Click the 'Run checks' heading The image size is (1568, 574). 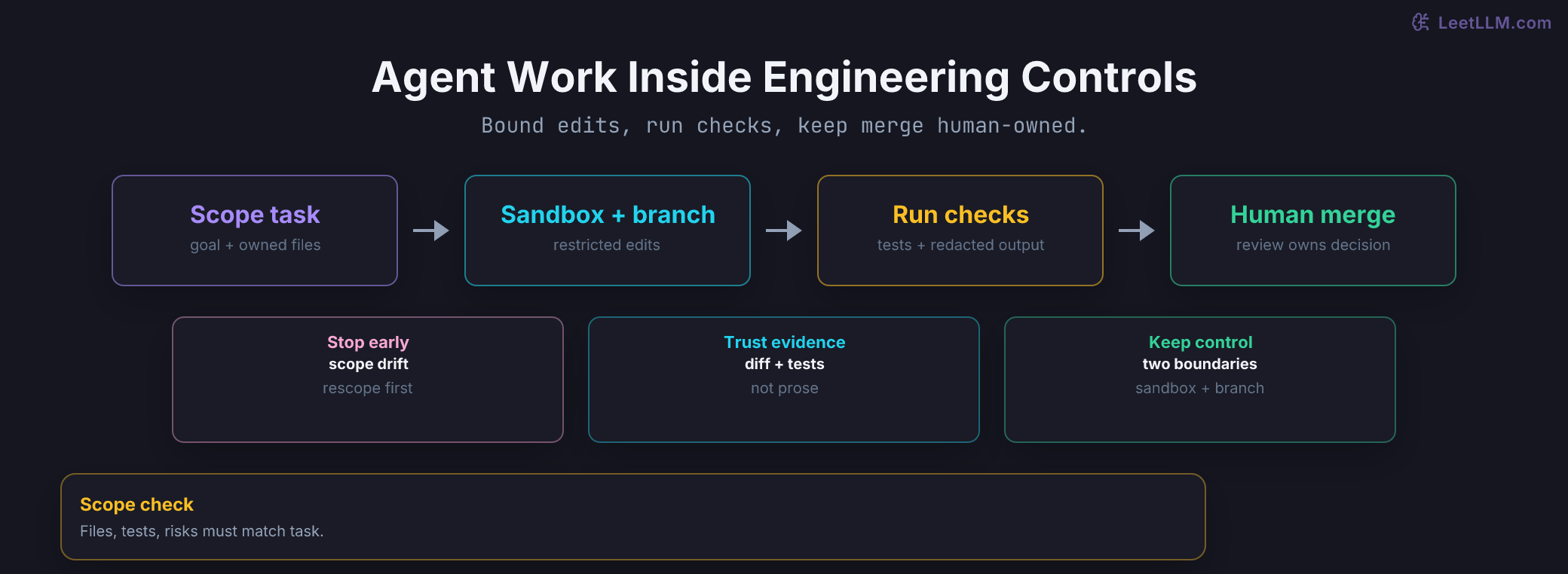[960, 215]
